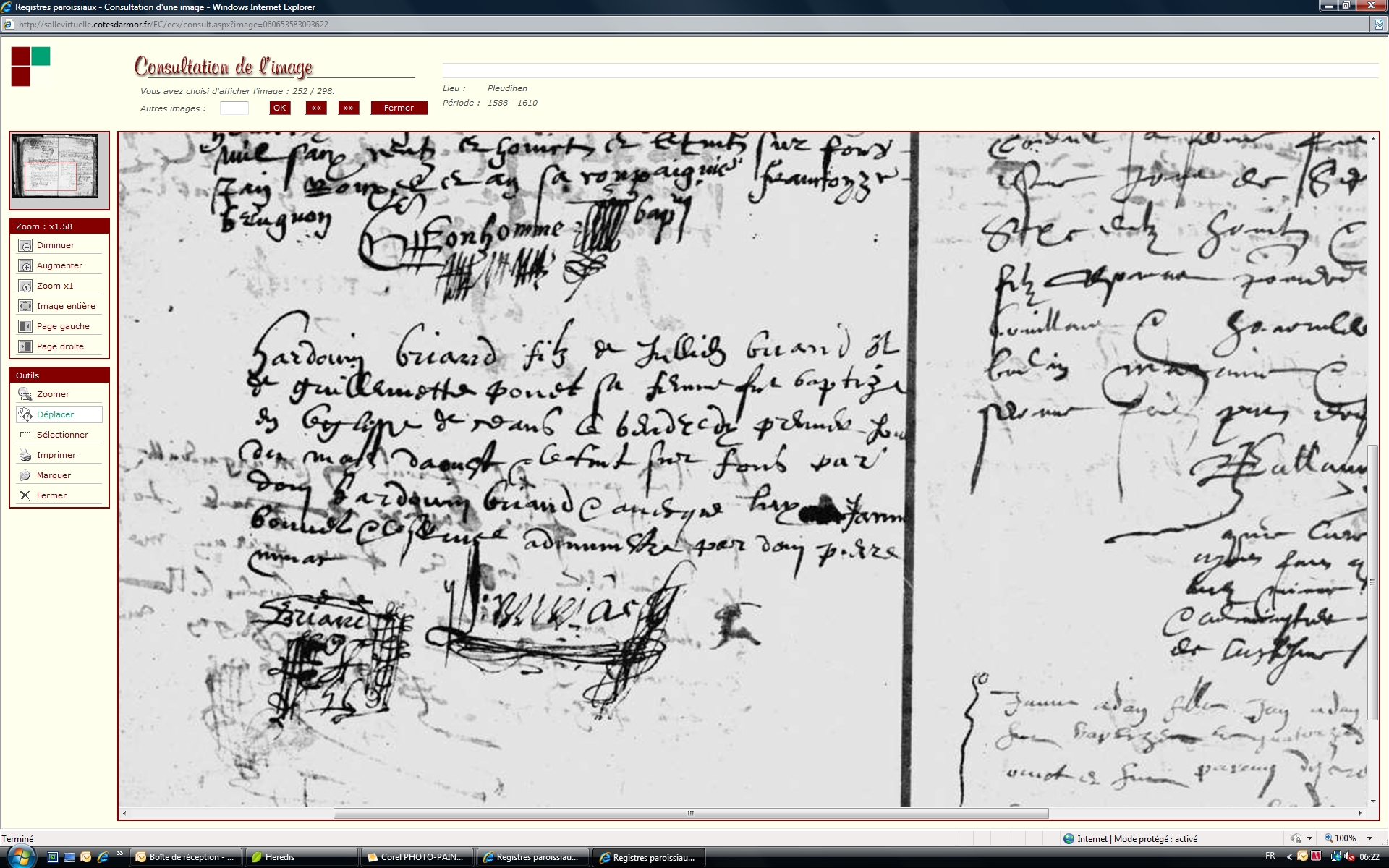Click the Marquer bookmark tool
The height and width of the screenshot is (868, 1389).
coord(25,476)
